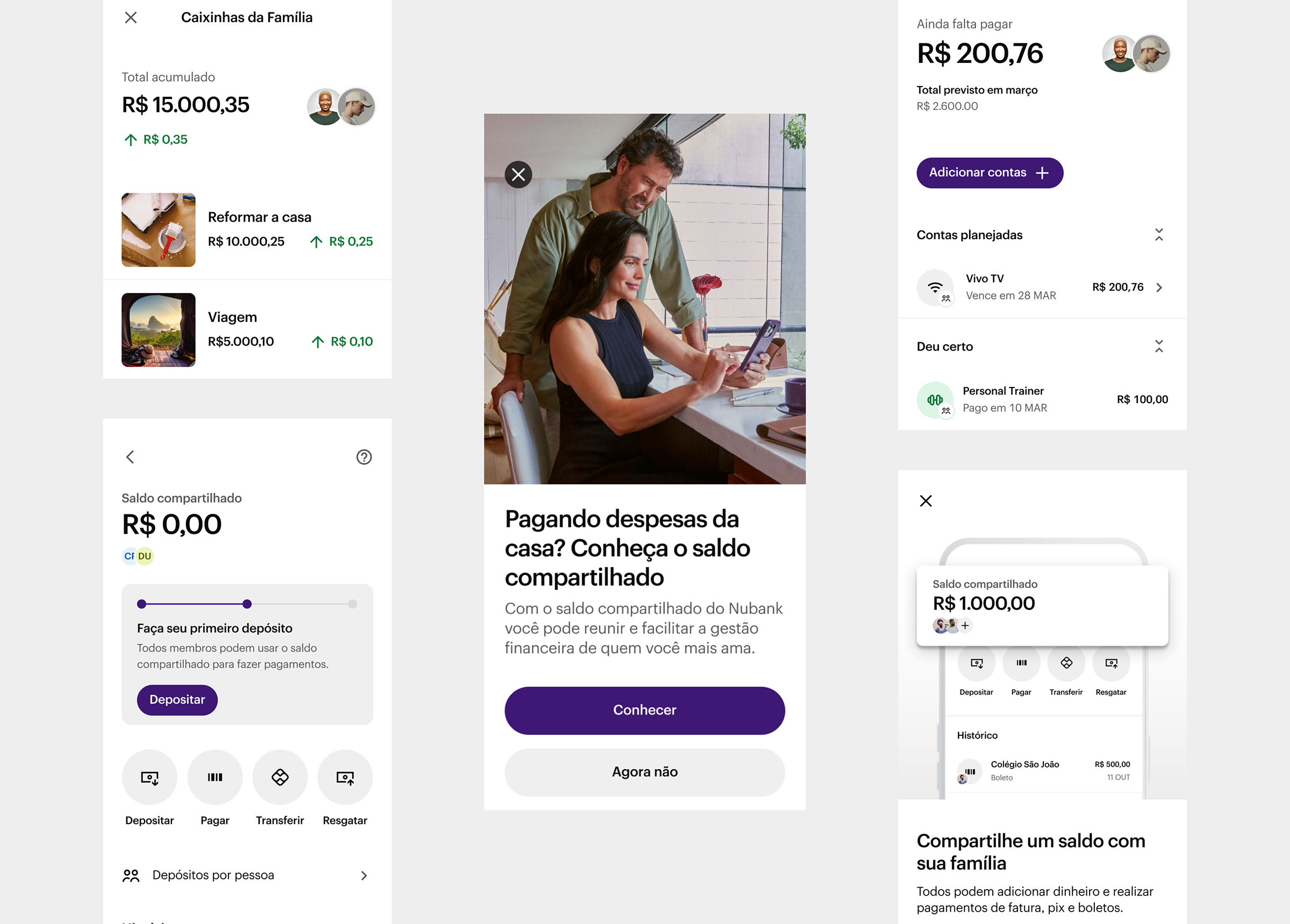Click the Transferir pix icon
This screenshot has width=1290, height=924.
pyautogui.click(x=280, y=777)
